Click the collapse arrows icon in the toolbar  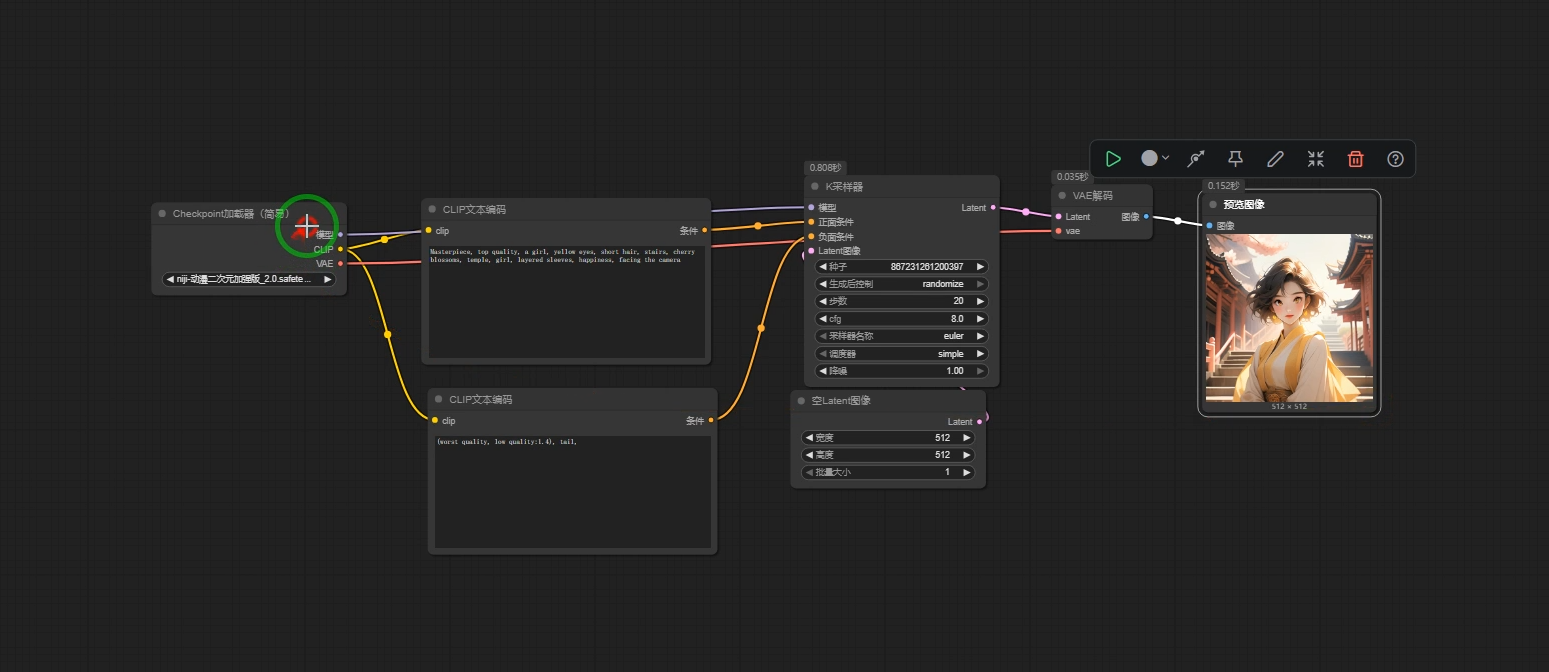tap(1315, 159)
